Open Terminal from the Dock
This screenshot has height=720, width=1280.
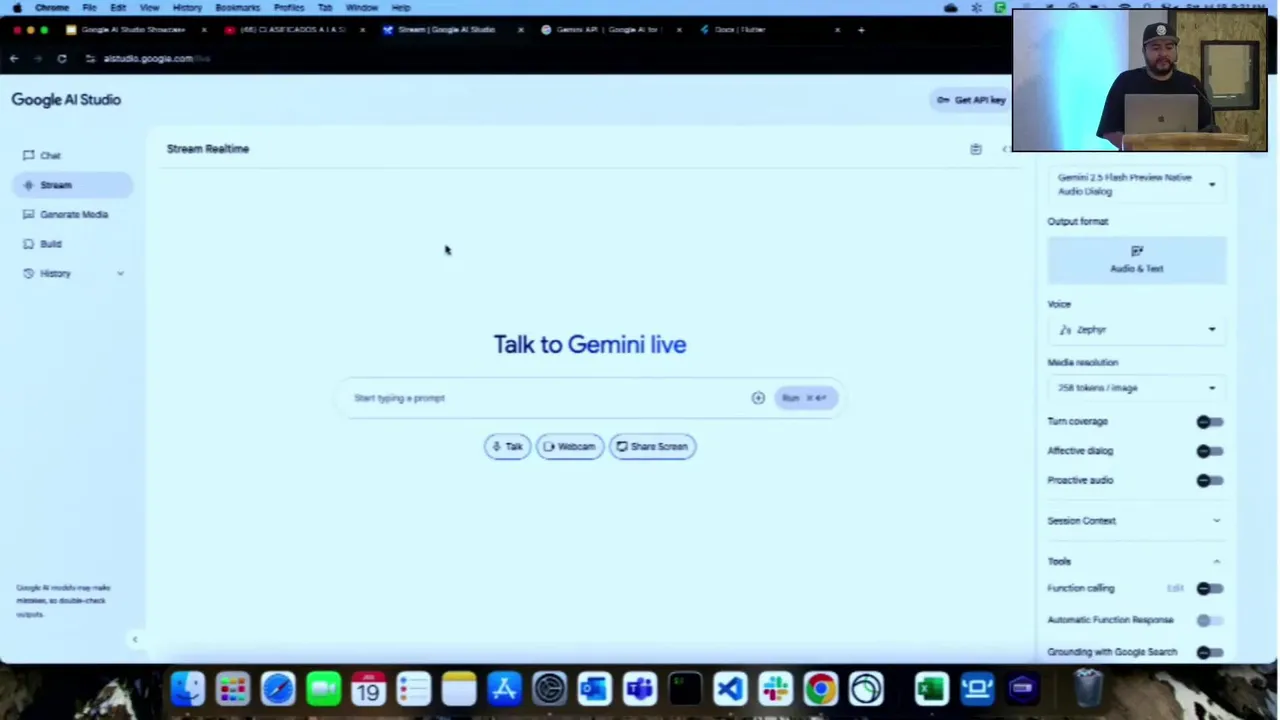685,689
